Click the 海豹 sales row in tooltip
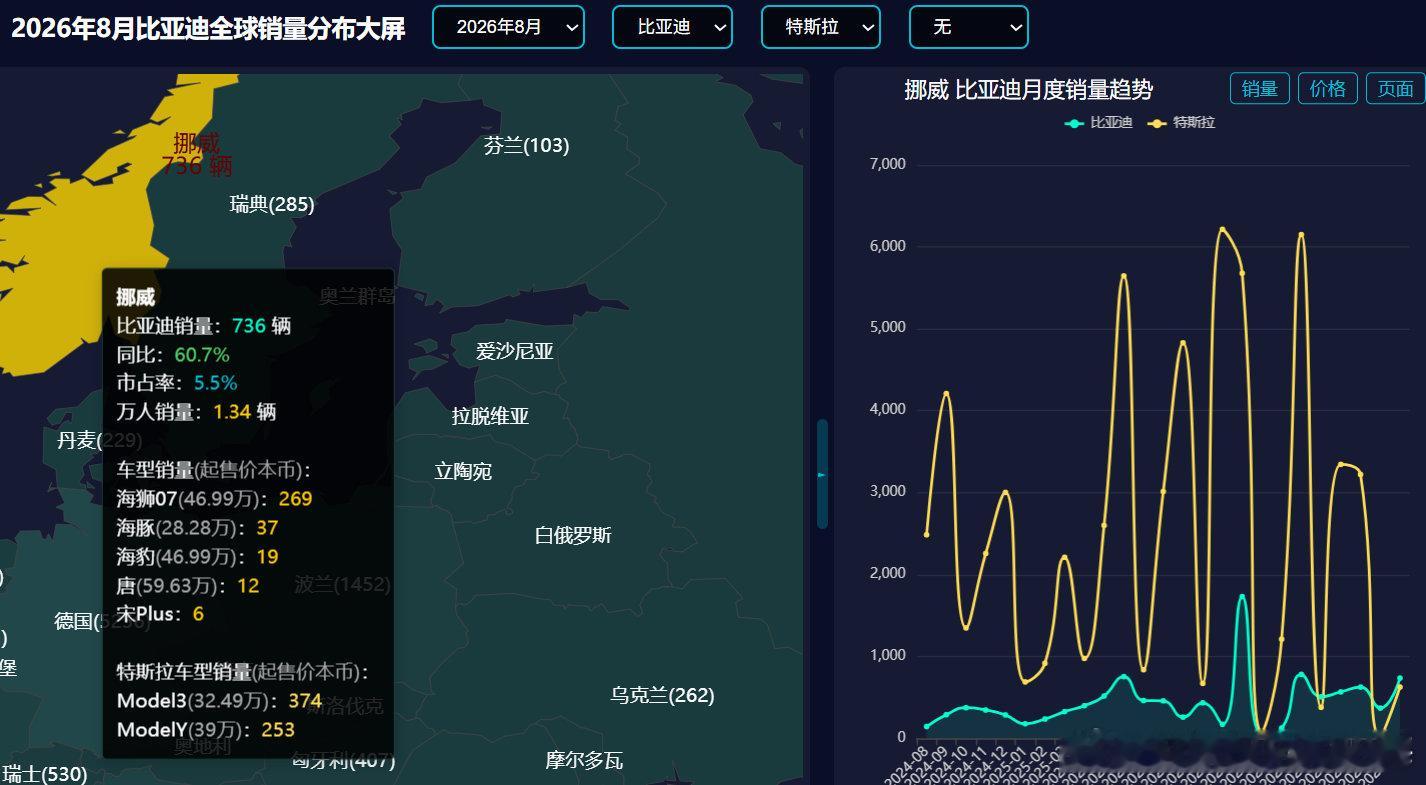The image size is (1426, 785). (197, 557)
